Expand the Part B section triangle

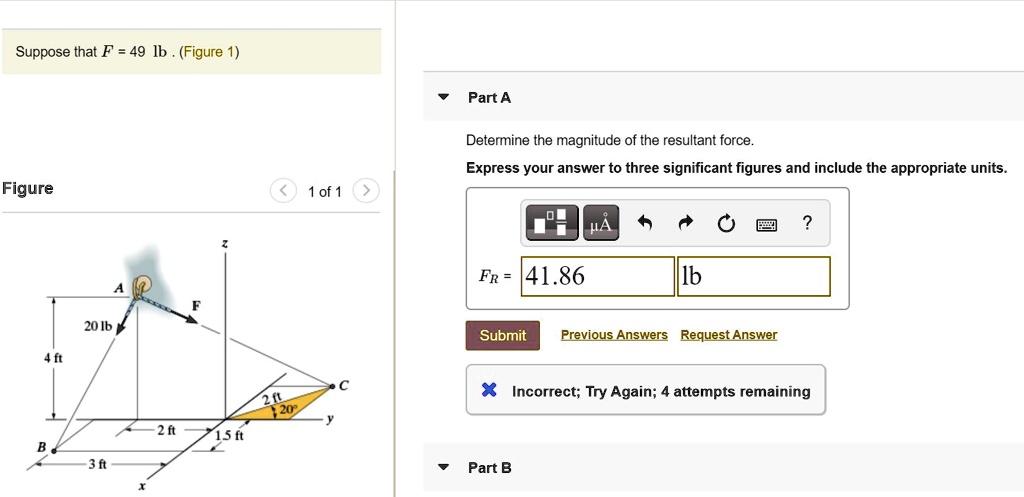[x=443, y=467]
